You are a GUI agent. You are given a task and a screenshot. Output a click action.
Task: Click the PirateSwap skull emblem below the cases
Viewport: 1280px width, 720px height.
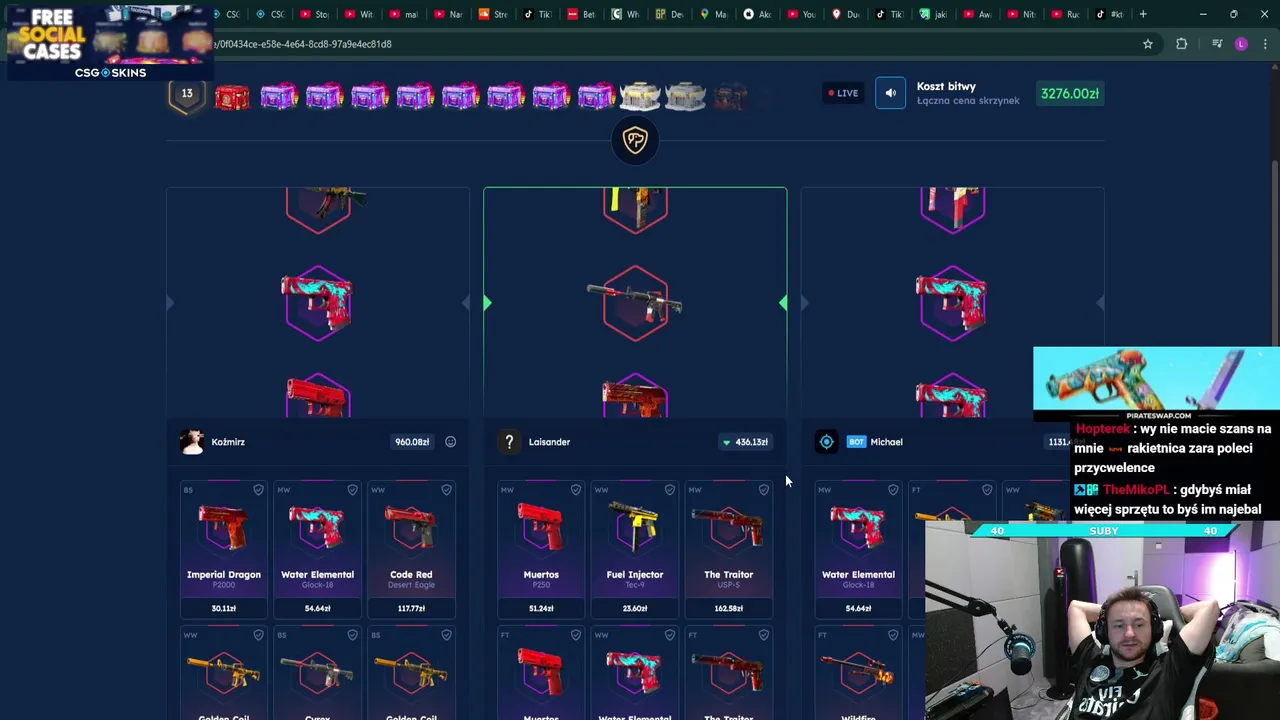coord(635,140)
